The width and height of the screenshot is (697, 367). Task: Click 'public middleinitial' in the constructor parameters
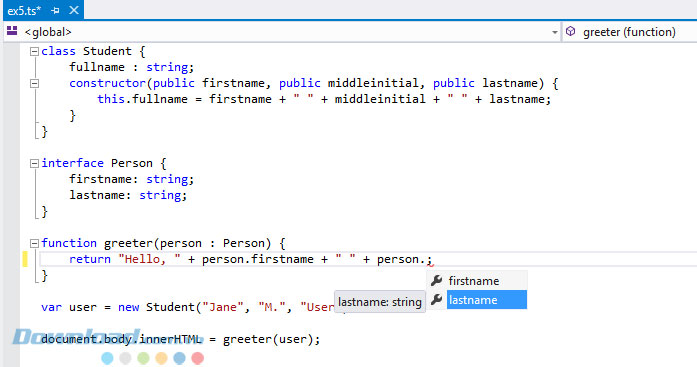[348, 83]
